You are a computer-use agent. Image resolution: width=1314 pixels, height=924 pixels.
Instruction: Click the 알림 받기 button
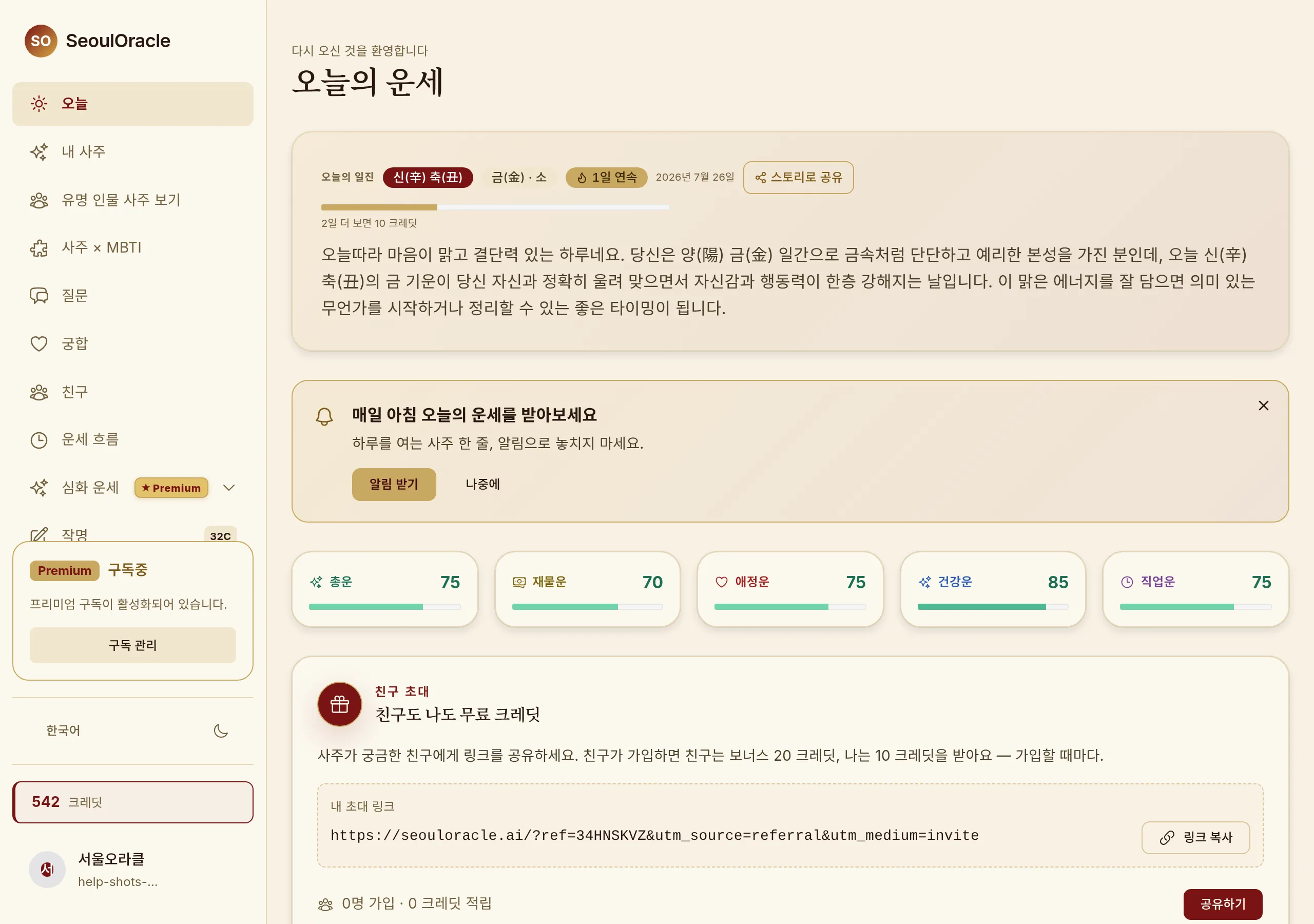pyautogui.click(x=394, y=484)
